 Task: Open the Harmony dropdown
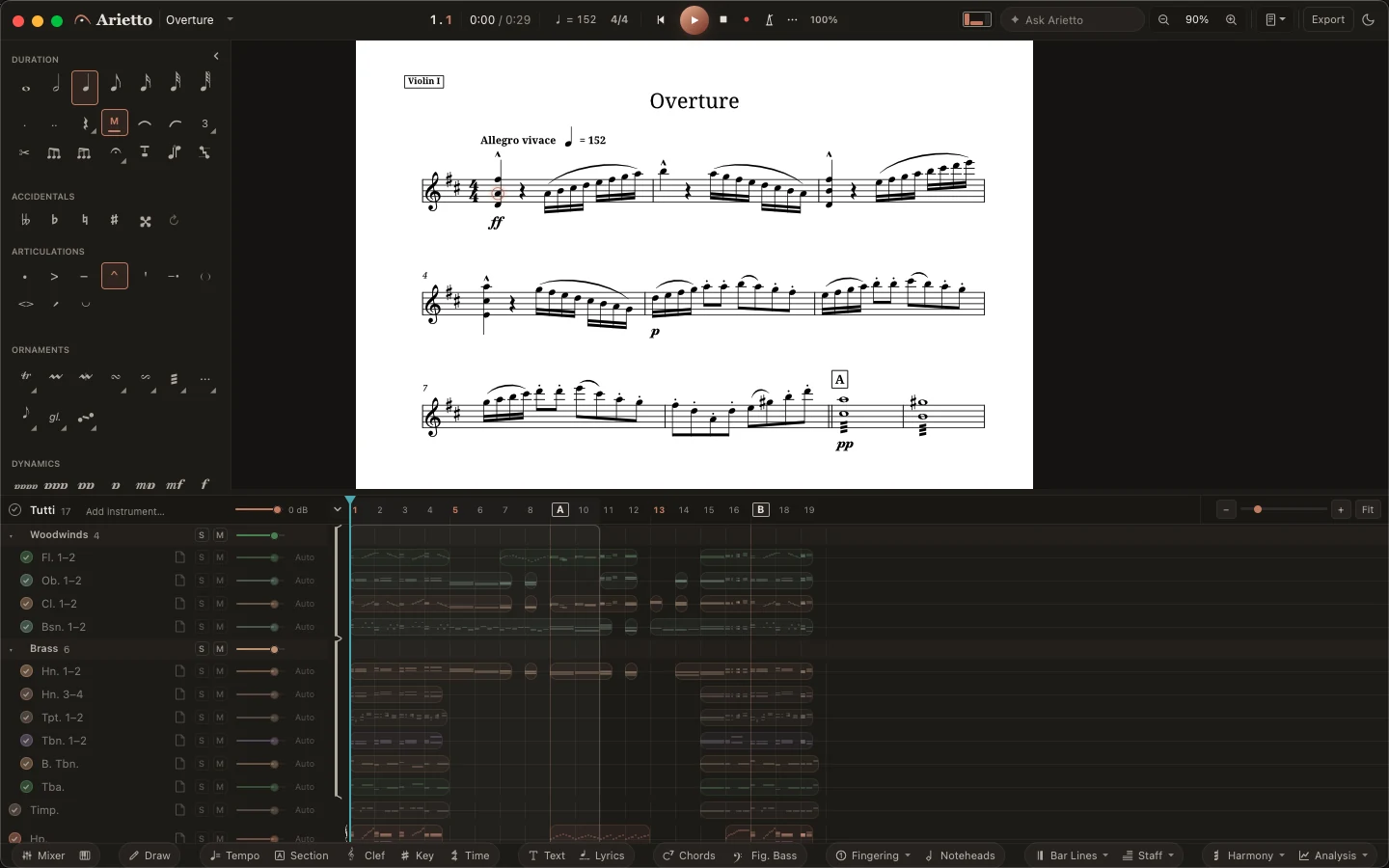[1248, 855]
